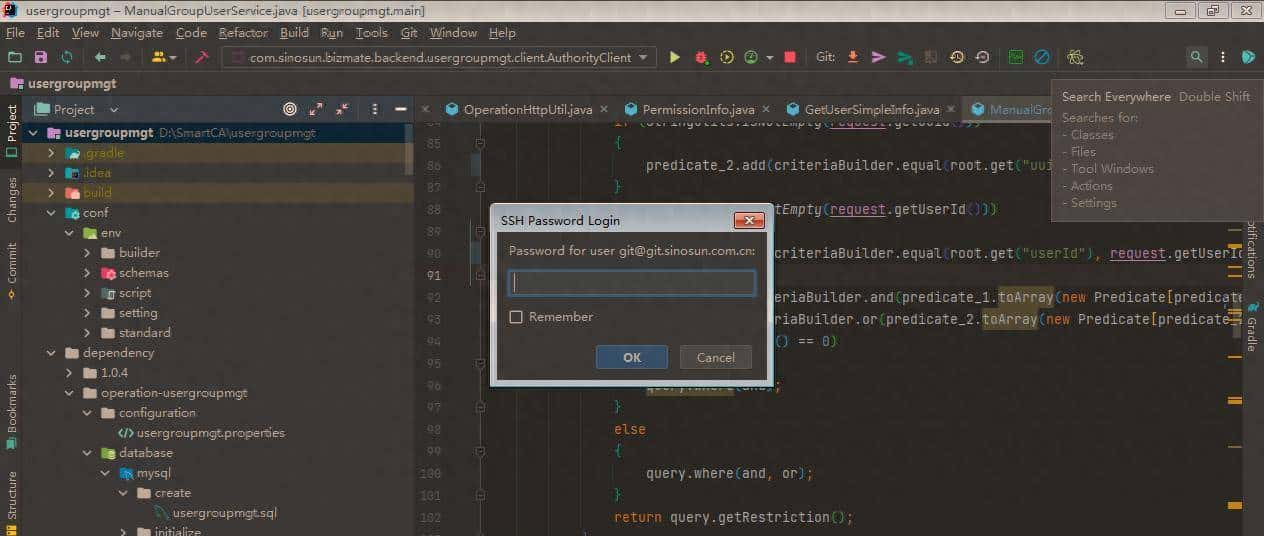Expand the builder folder
The width and height of the screenshot is (1264, 536).
point(88,253)
